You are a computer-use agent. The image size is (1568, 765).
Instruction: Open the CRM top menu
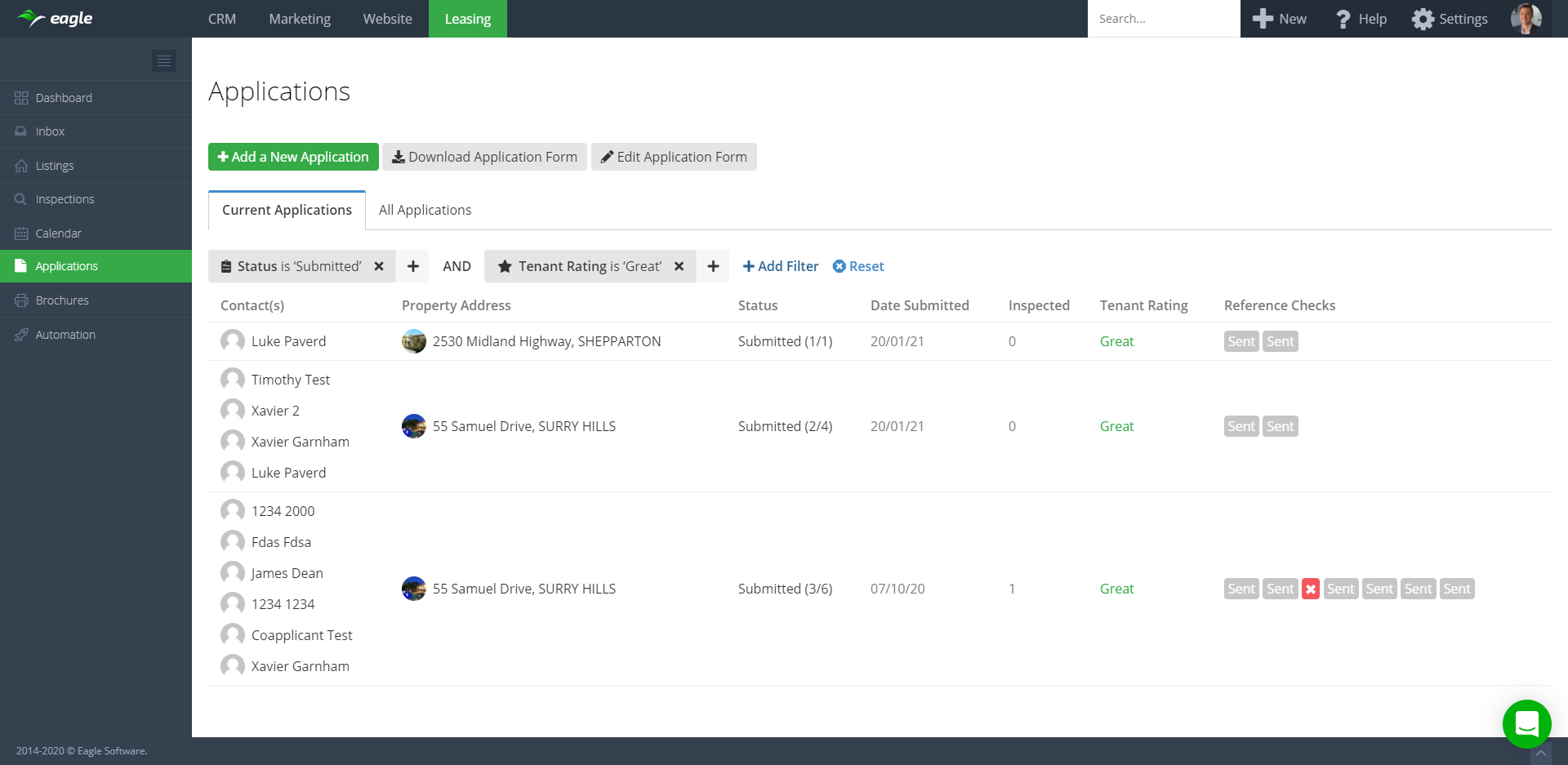pyautogui.click(x=221, y=19)
